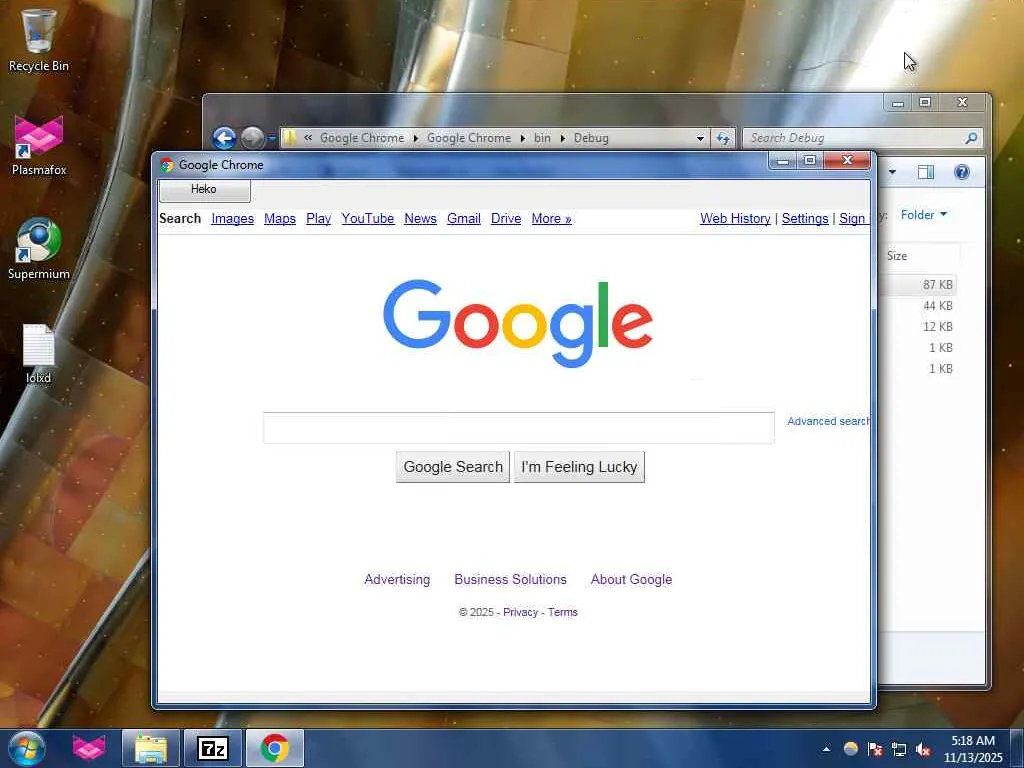Click the Heko button in the Chrome window

[x=204, y=189]
